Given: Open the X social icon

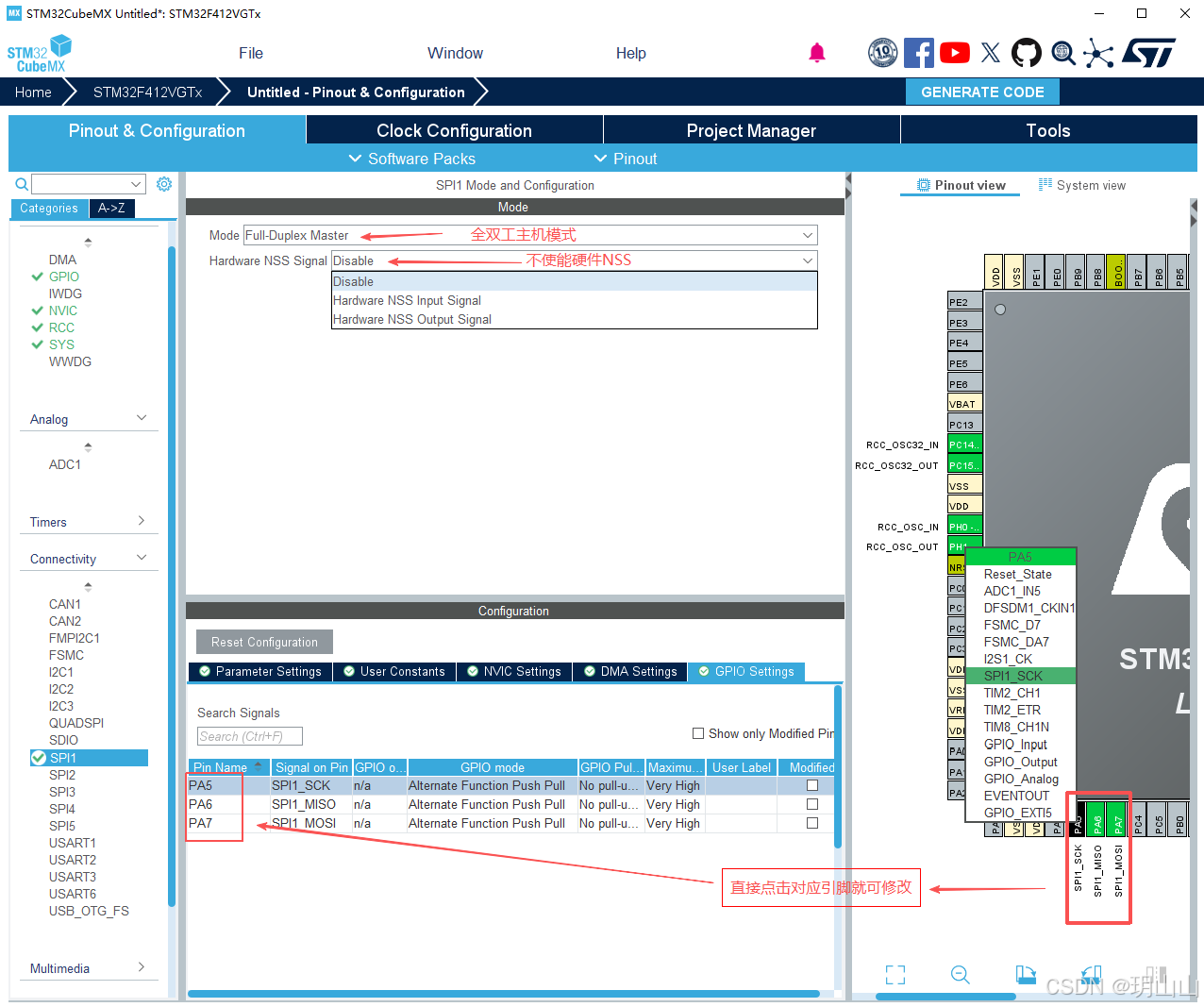Looking at the screenshot, I should click(x=991, y=53).
